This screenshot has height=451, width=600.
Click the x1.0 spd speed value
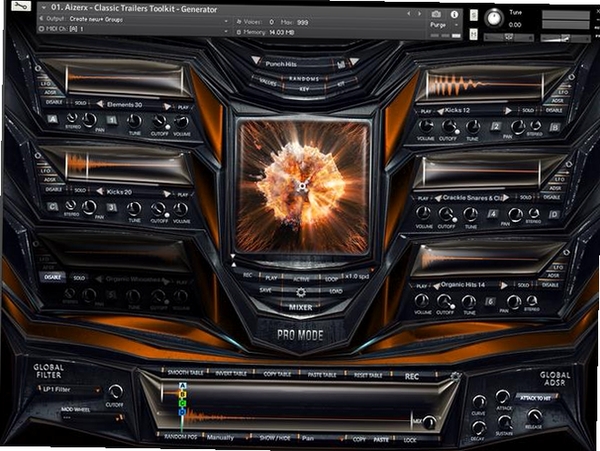click(x=357, y=277)
